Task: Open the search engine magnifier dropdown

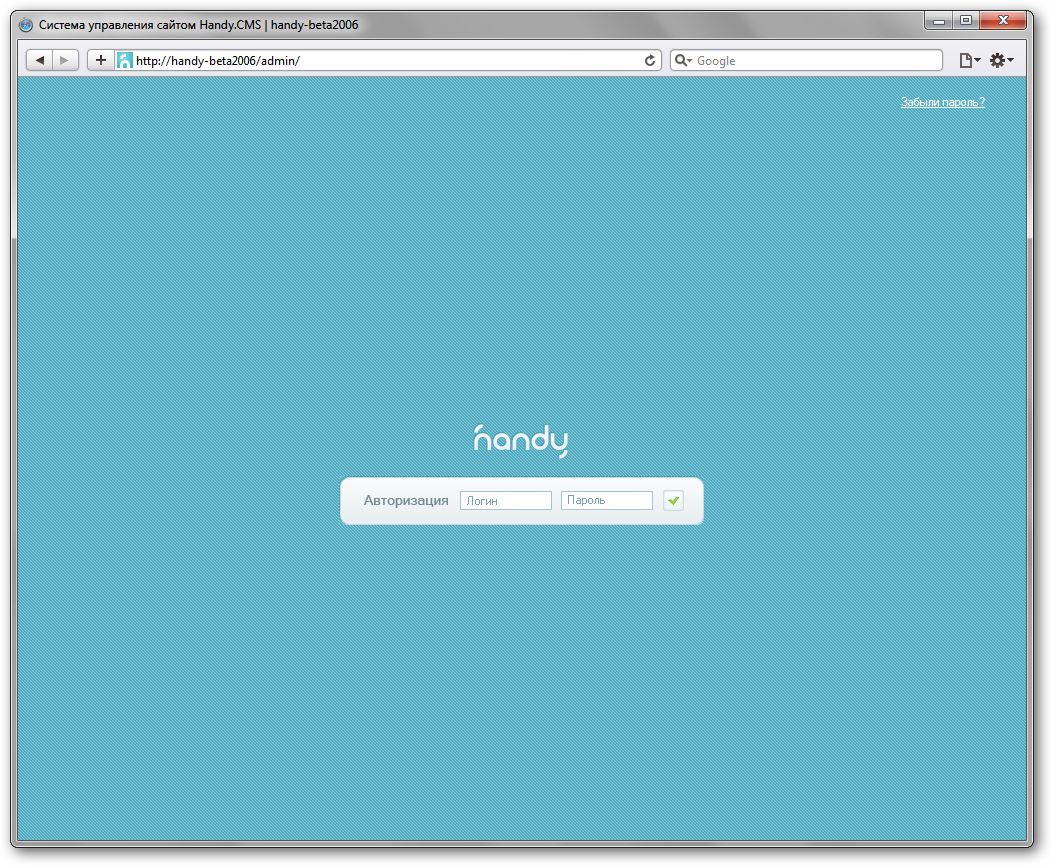Action: click(x=683, y=61)
